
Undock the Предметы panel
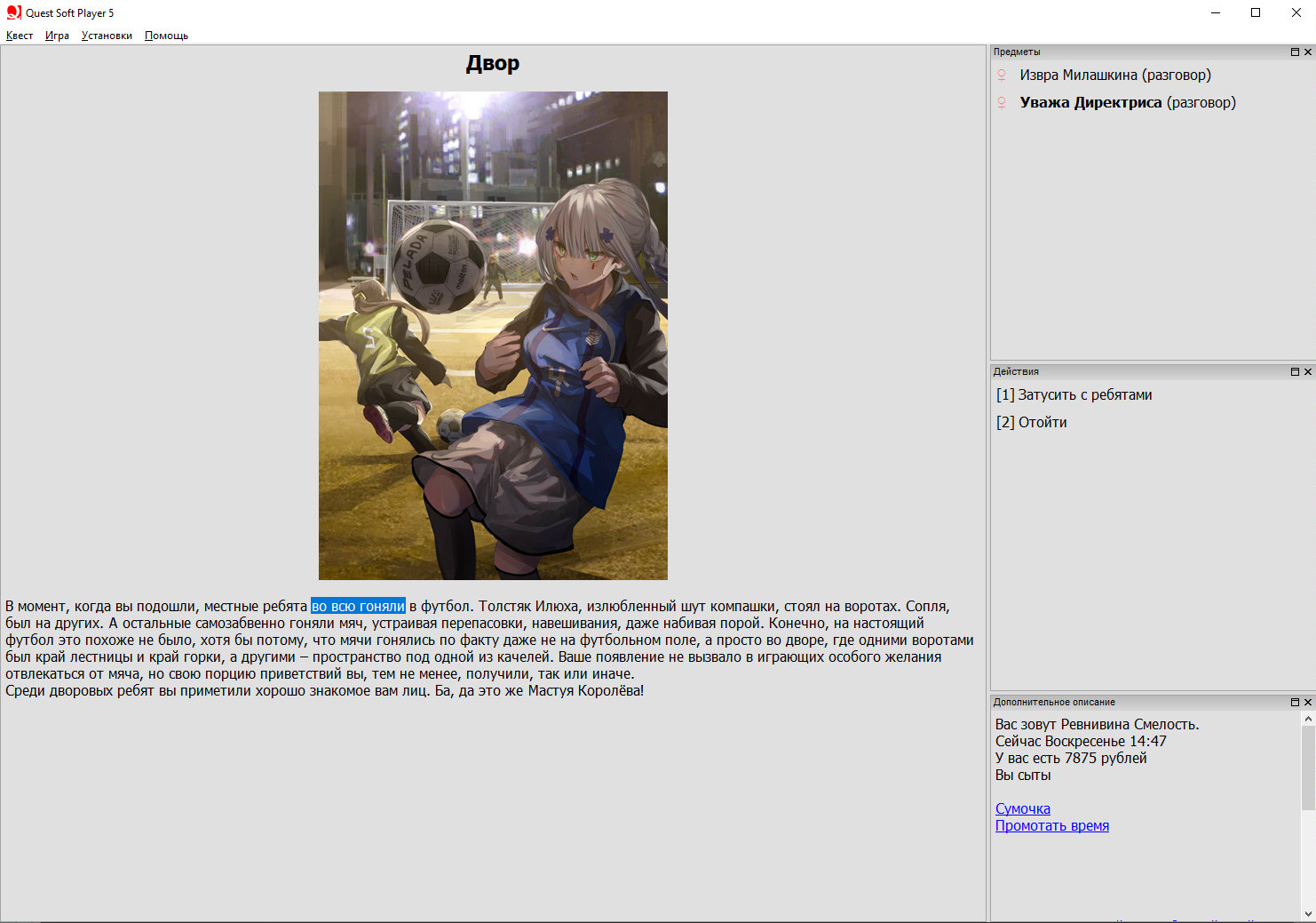(1295, 52)
